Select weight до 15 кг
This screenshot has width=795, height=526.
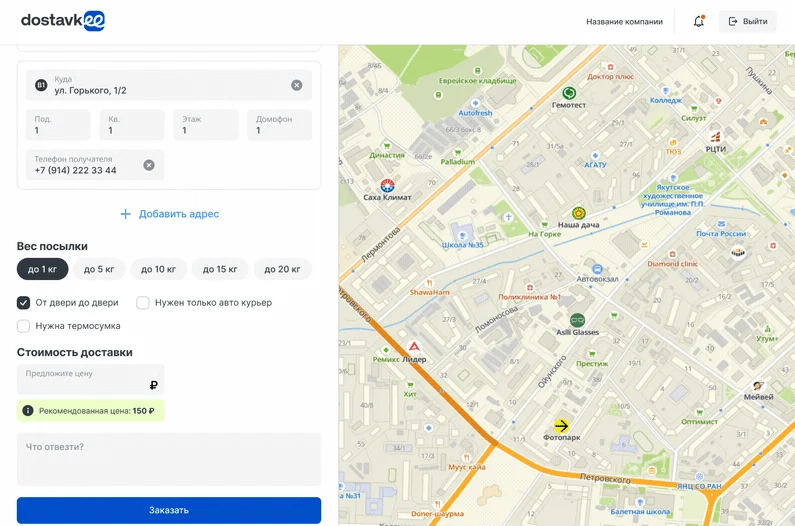[220, 269]
